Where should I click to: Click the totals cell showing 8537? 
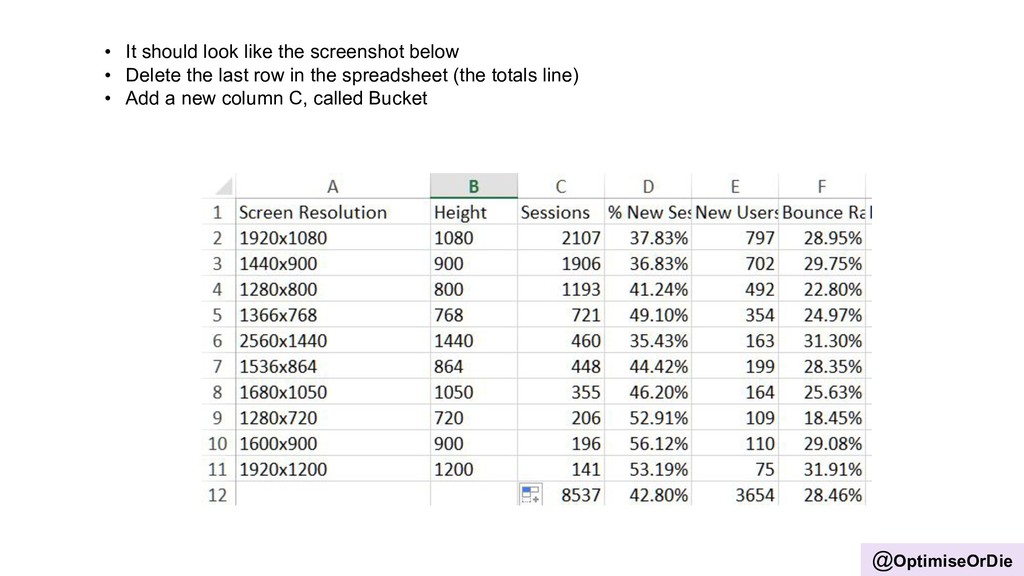(x=561, y=495)
